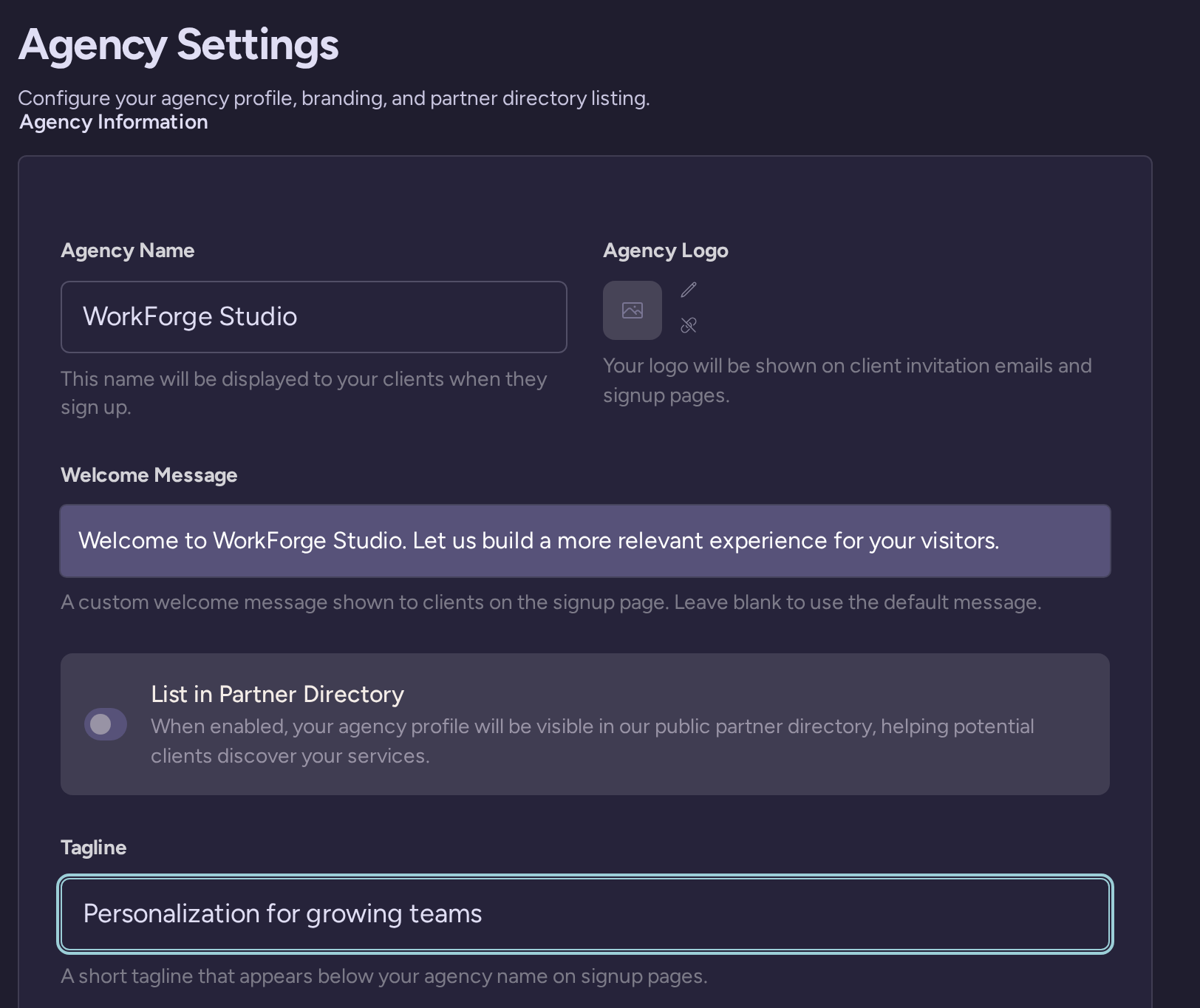Click into the Welcome Message field
The image size is (1200, 1008).
coord(585,541)
